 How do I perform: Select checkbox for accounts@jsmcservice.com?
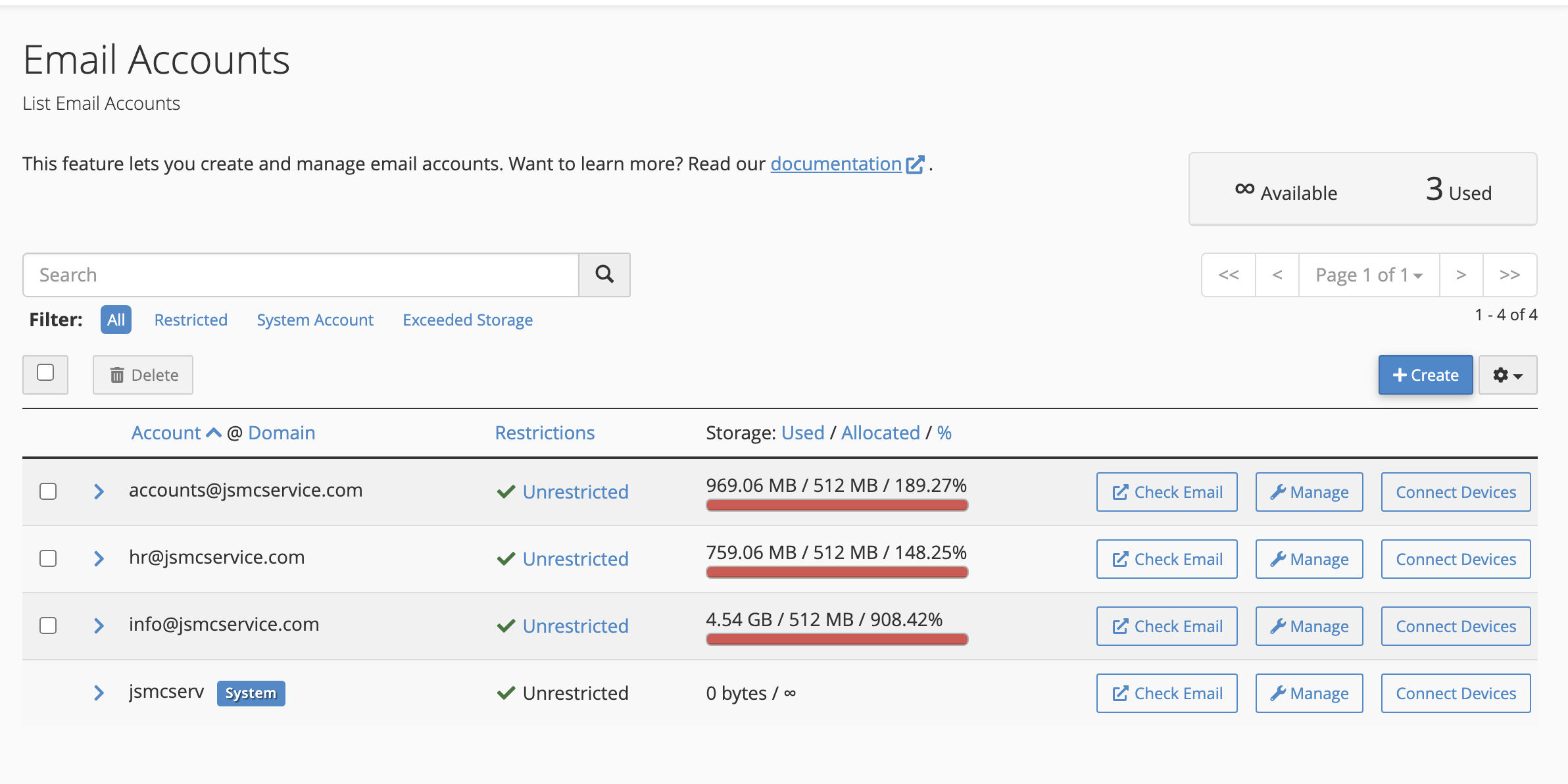click(48, 491)
